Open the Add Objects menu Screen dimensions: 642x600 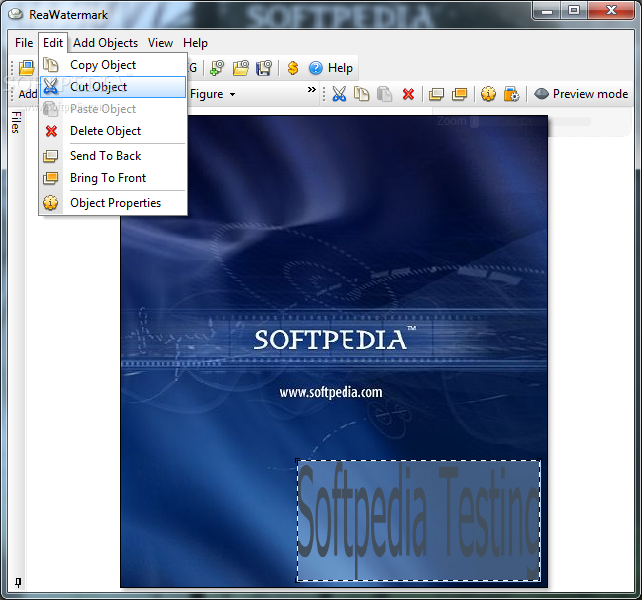105,43
